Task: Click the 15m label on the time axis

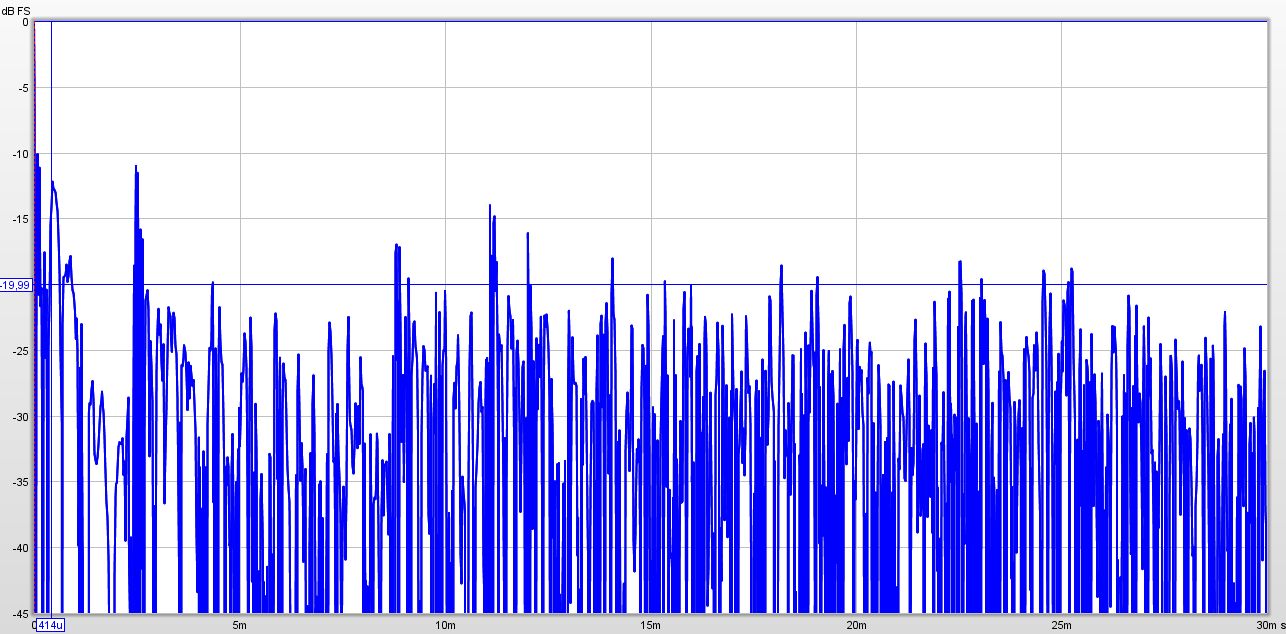Action: coord(650,625)
